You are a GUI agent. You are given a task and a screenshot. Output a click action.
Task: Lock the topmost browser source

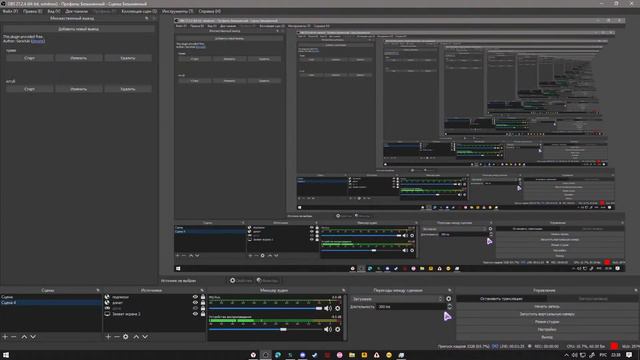203,297
